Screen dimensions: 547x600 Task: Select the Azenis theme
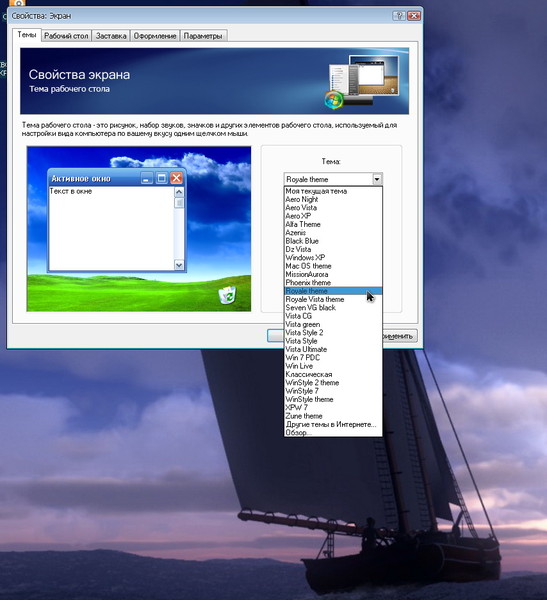[x=333, y=233]
